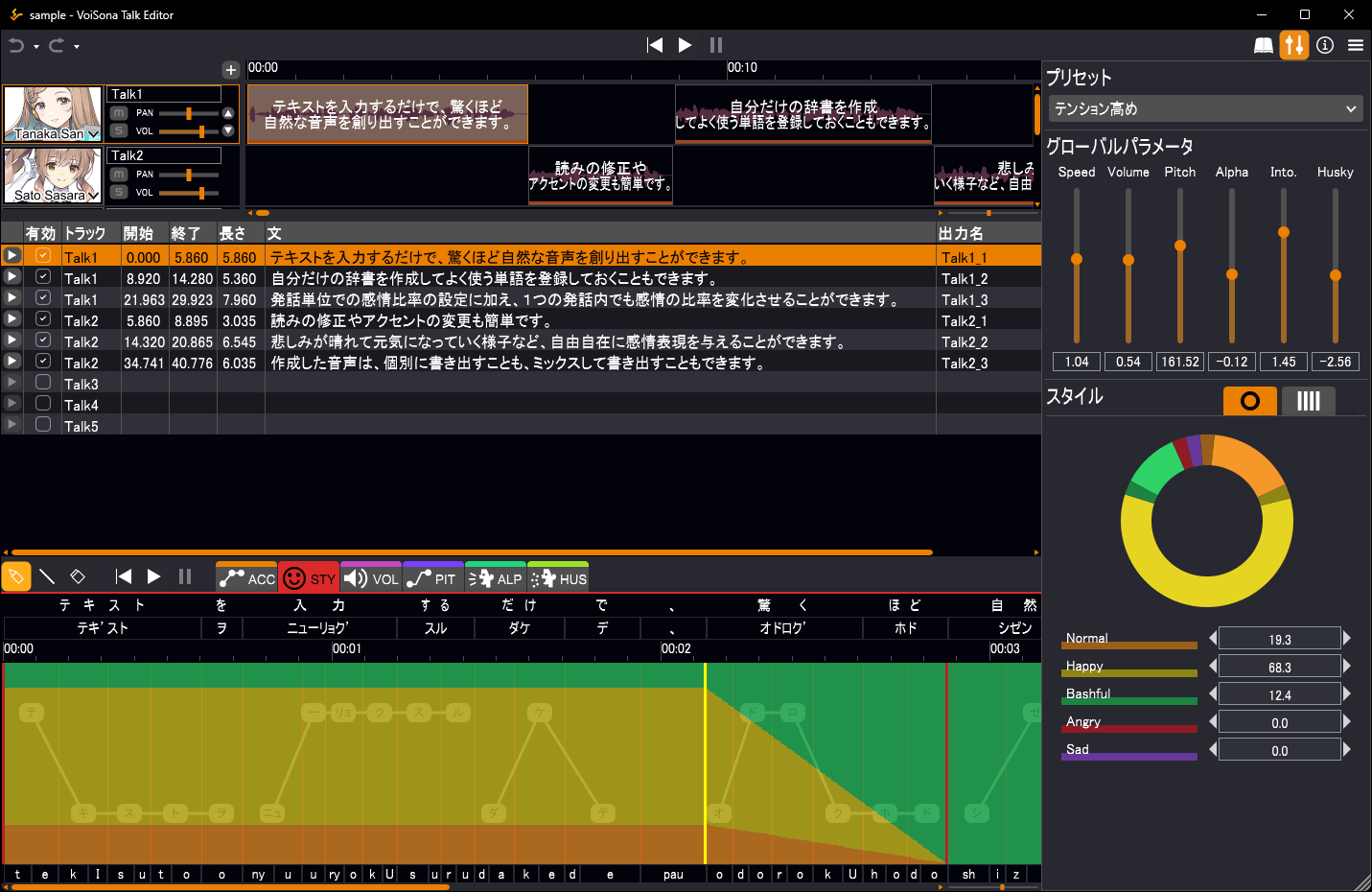Expand the Sato Sasara voice selector
Image resolution: width=1372 pixels, height=892 pixels.
coord(93,196)
